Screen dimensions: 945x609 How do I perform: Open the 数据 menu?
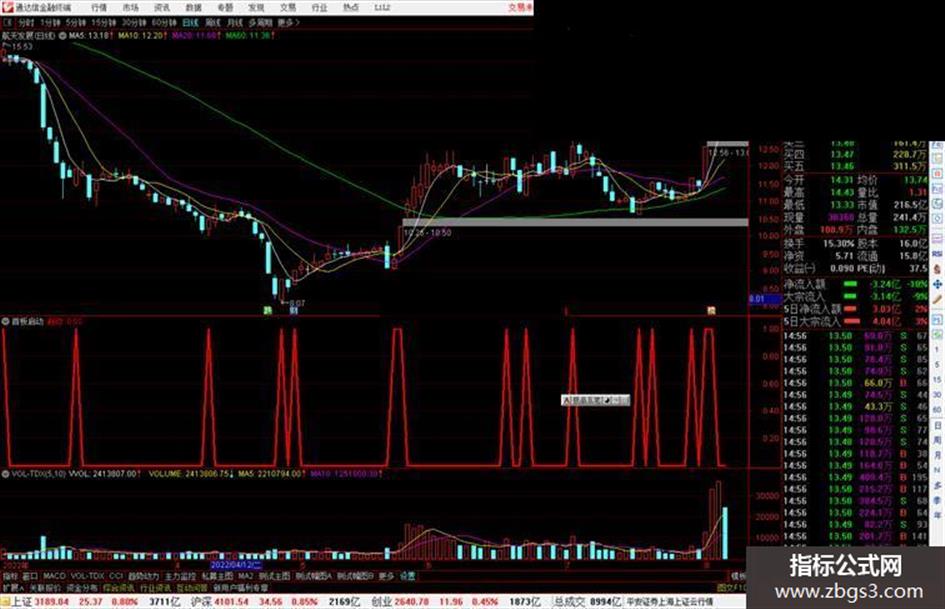point(193,8)
